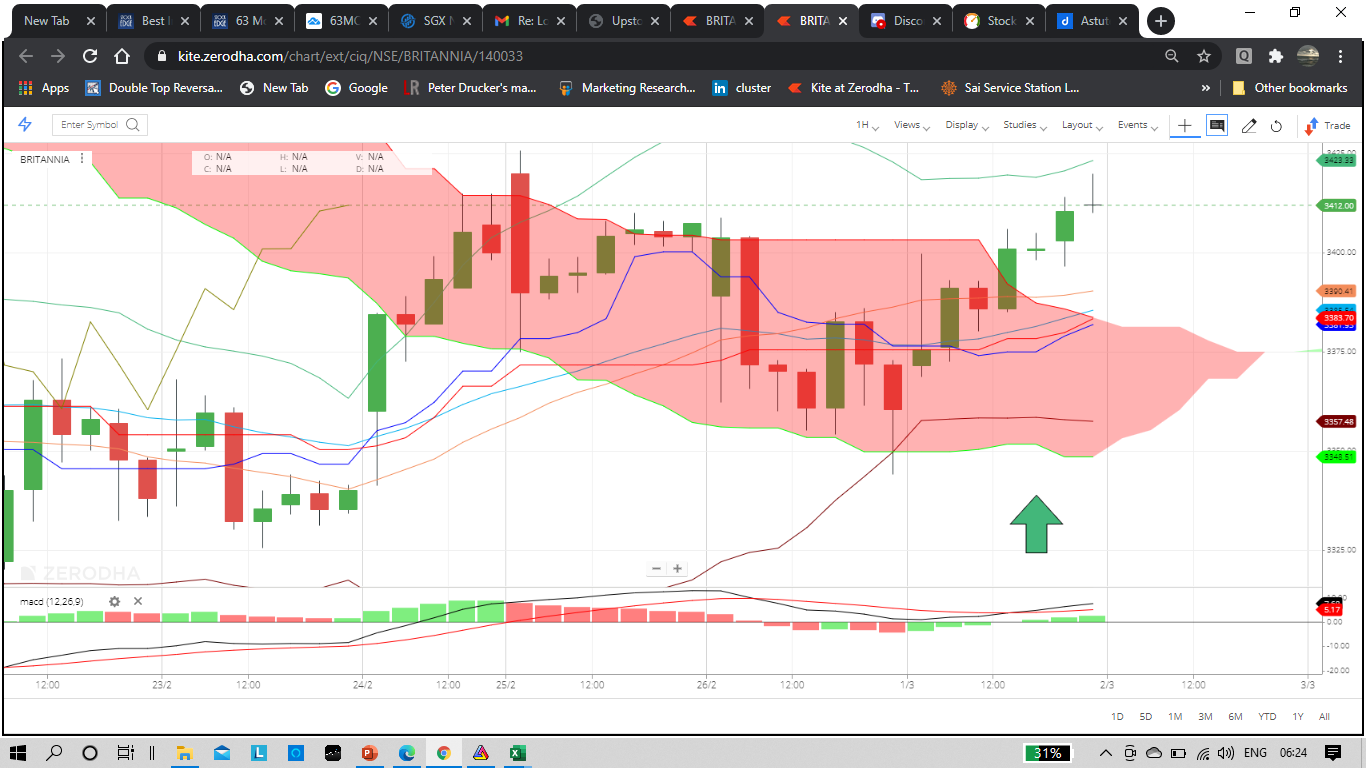Select the 1Y range

click(1298, 716)
